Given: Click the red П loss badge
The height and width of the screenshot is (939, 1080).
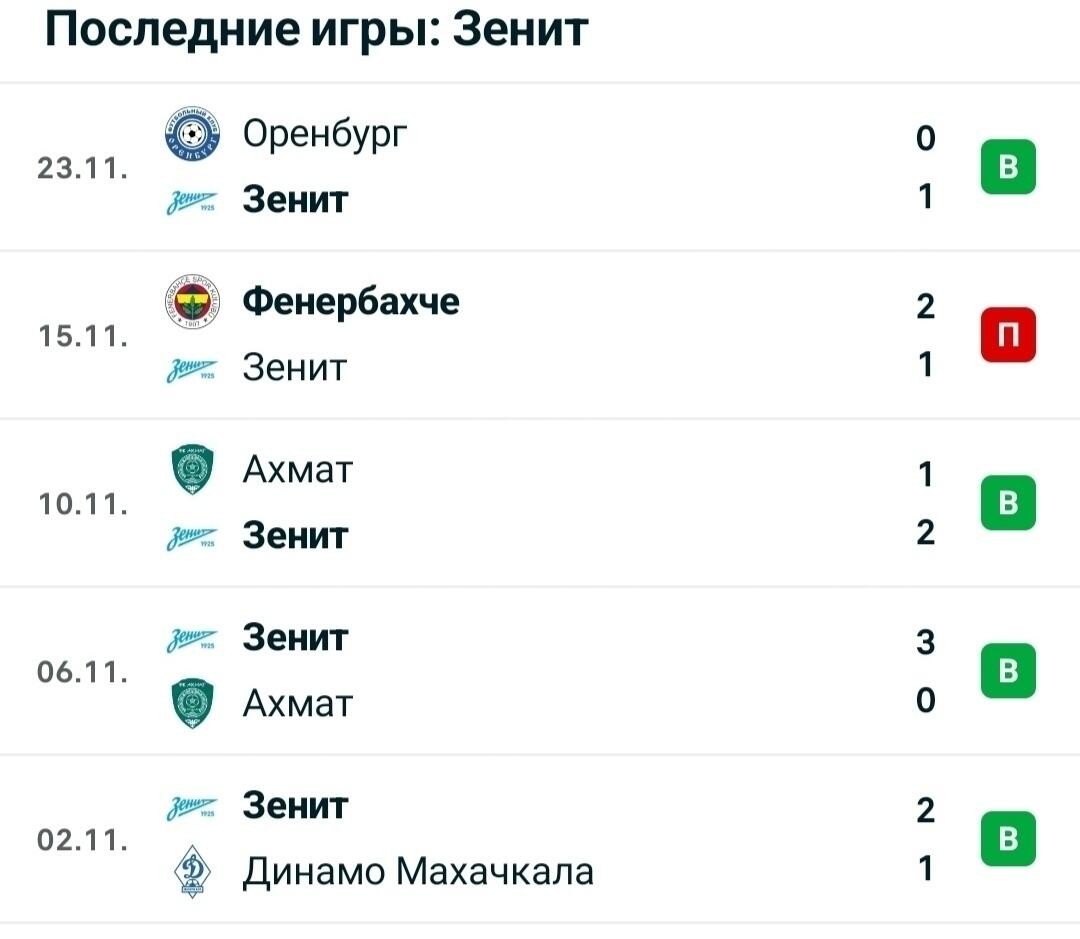Looking at the screenshot, I should pyautogui.click(x=1008, y=335).
